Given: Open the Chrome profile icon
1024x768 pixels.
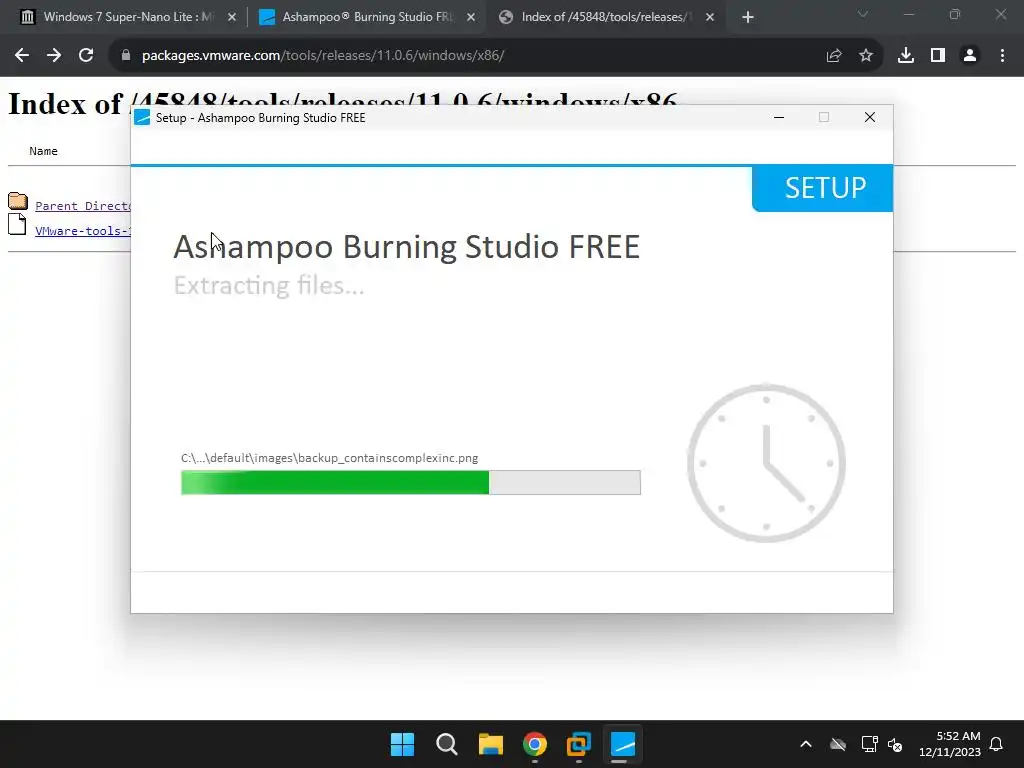Looking at the screenshot, I should pos(970,56).
